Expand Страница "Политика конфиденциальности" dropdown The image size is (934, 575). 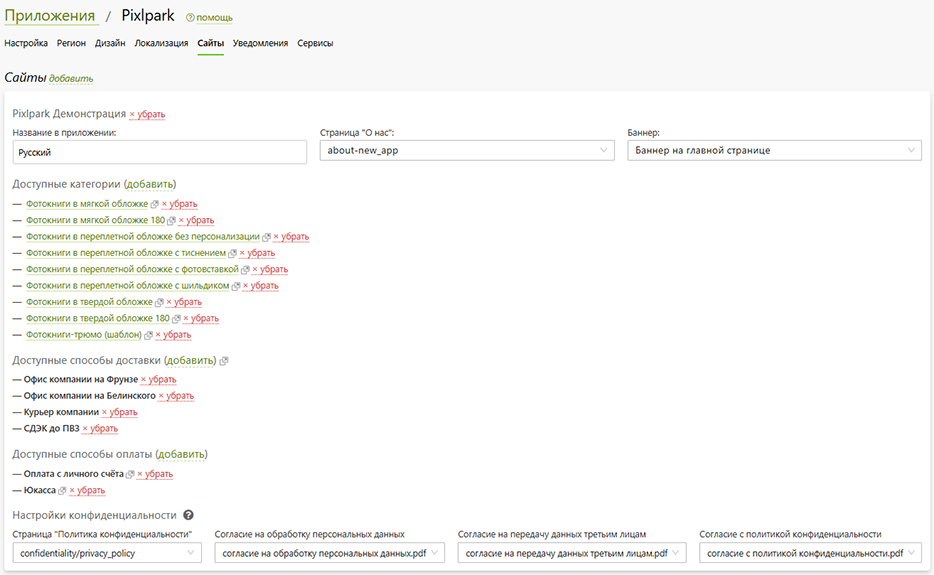pos(107,553)
